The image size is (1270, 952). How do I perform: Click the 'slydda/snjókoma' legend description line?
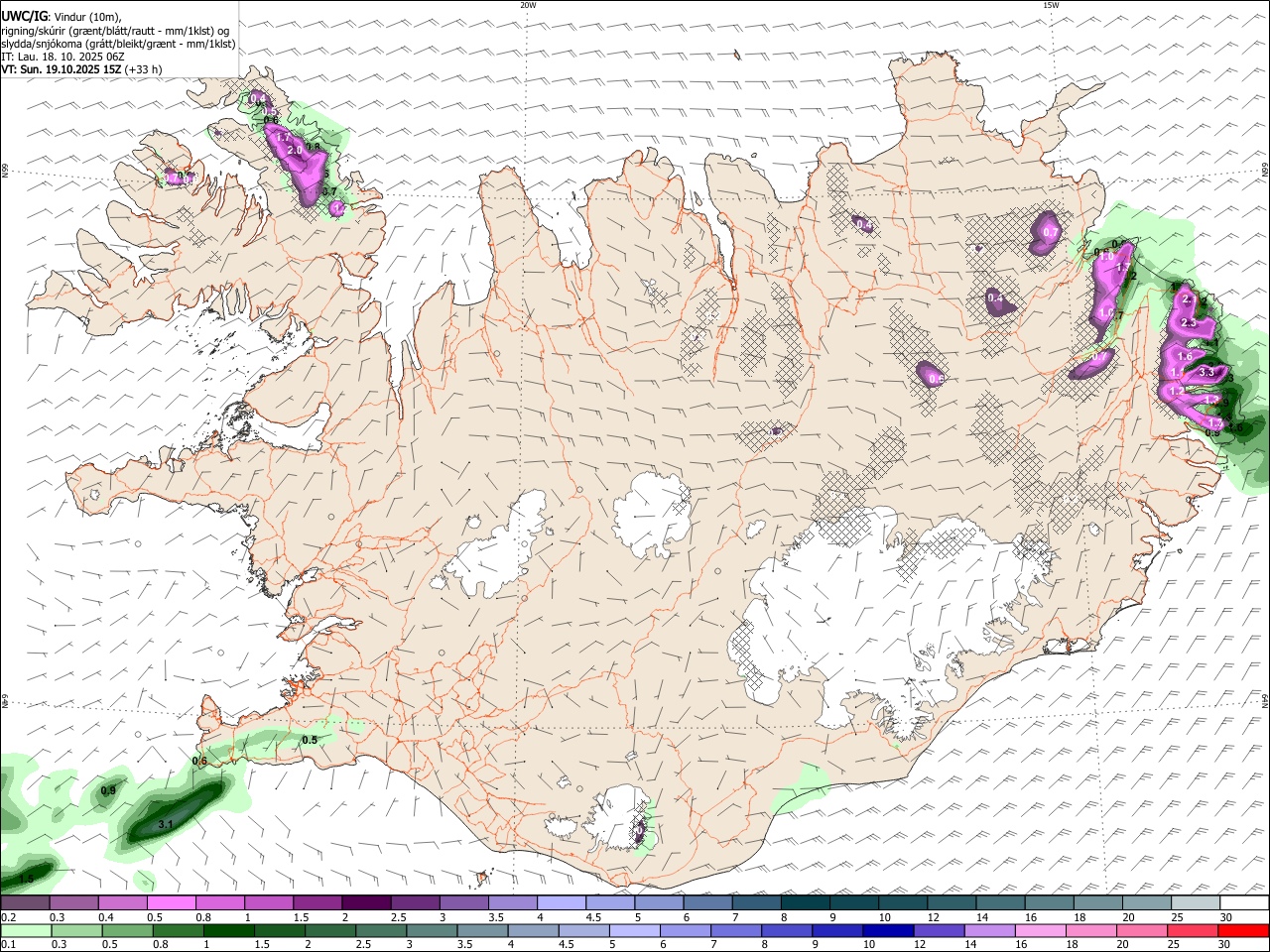click(x=118, y=44)
